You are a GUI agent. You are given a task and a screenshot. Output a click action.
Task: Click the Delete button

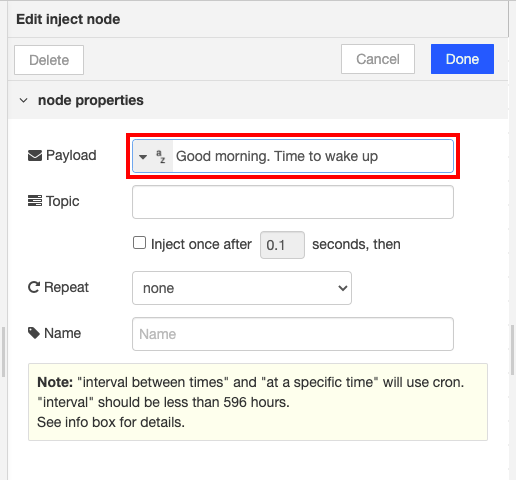click(49, 60)
